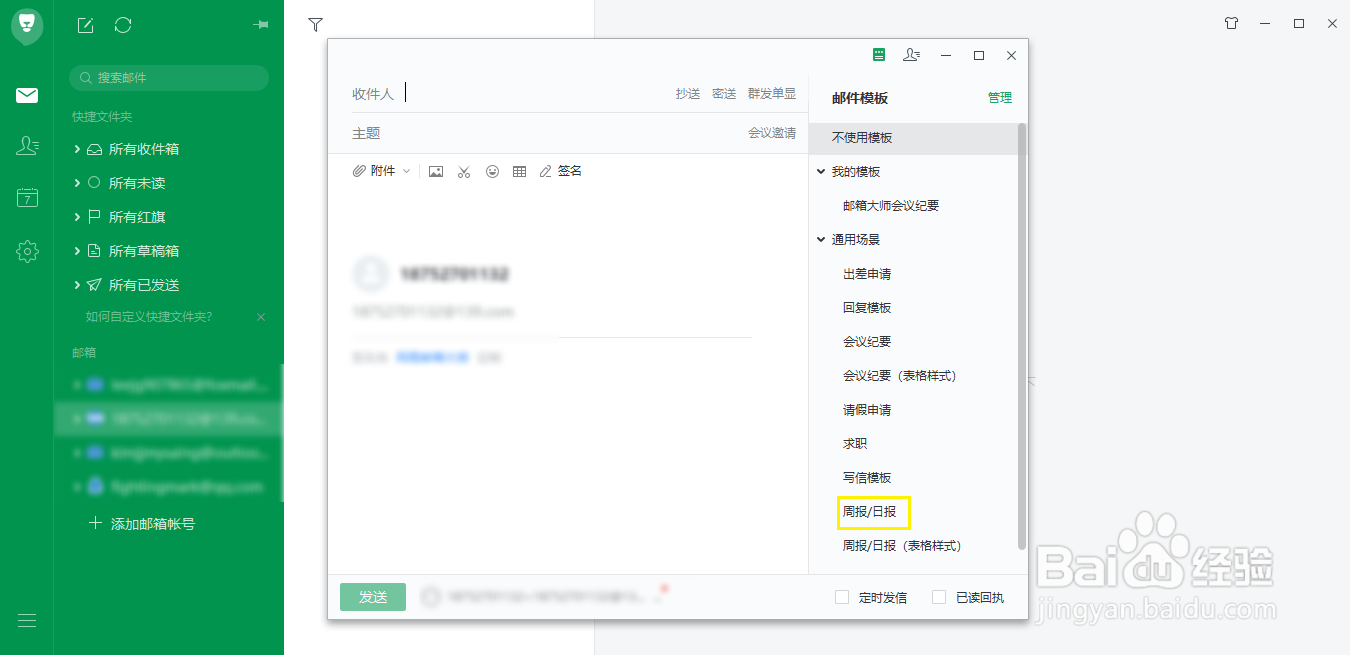
Task: Click the insert table icon
Action: [520, 171]
